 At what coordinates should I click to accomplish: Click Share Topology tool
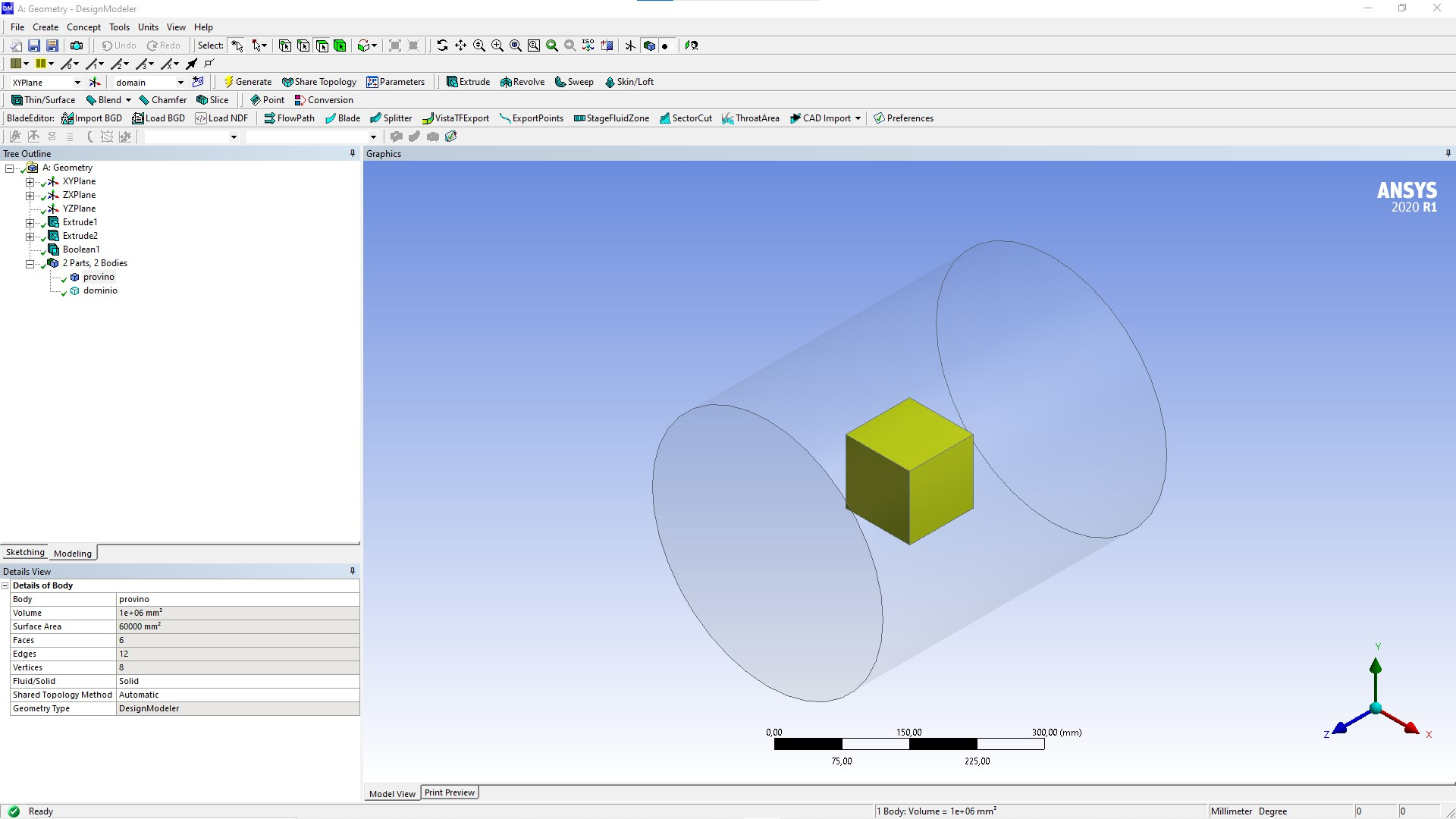click(318, 82)
